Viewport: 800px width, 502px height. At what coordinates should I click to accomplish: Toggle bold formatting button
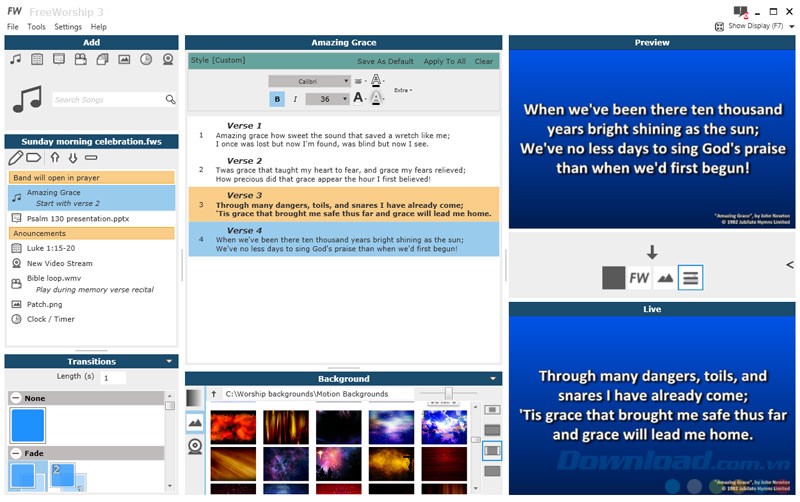pyautogui.click(x=277, y=99)
